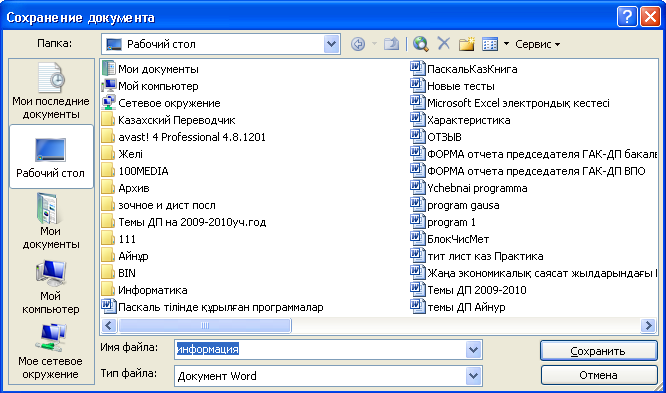Select the Айнұр folder
The image size is (666, 393).
point(125,256)
